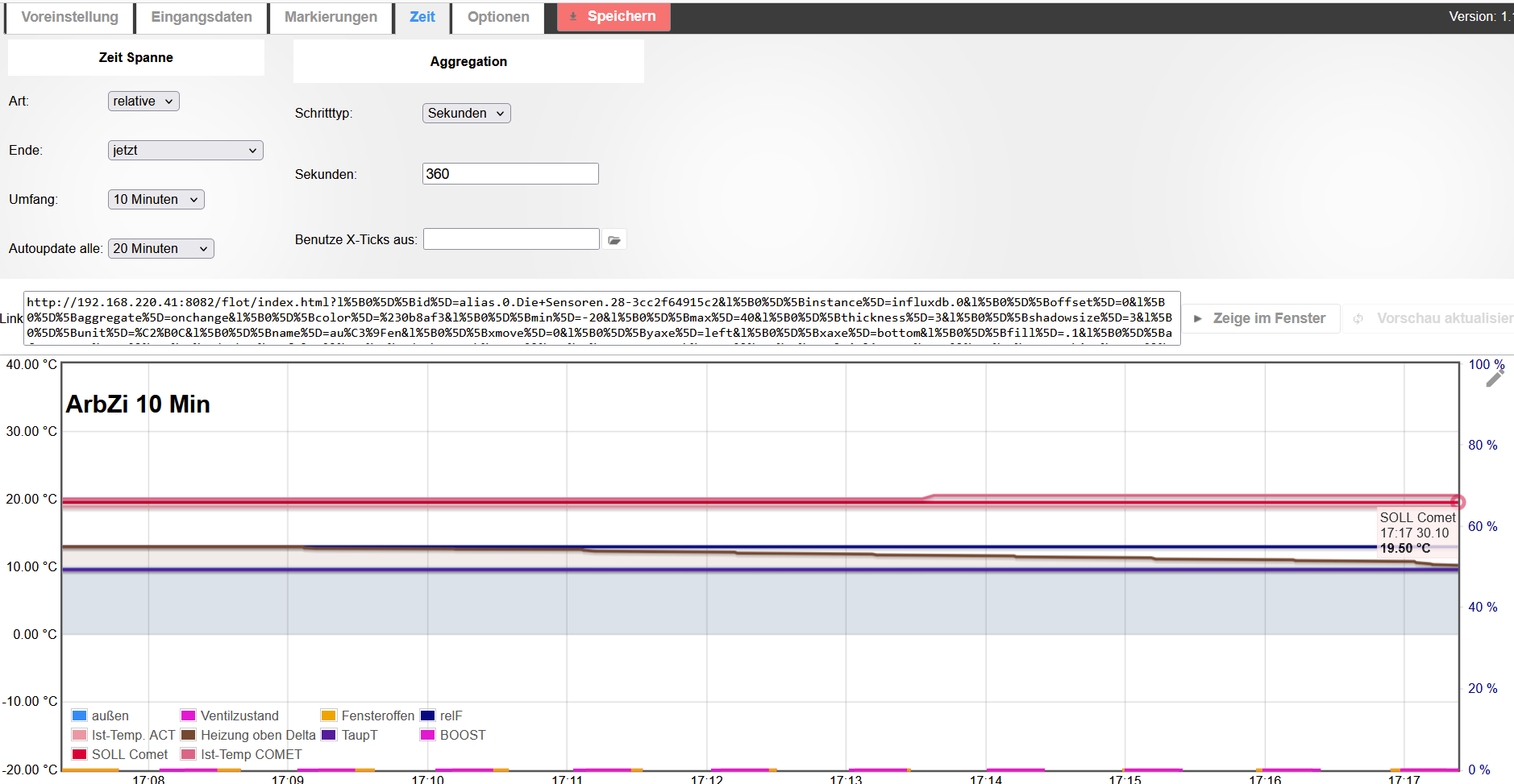Click the play arrow of Zeige im Fenster
Image resolution: width=1514 pixels, height=784 pixels.
click(1198, 319)
